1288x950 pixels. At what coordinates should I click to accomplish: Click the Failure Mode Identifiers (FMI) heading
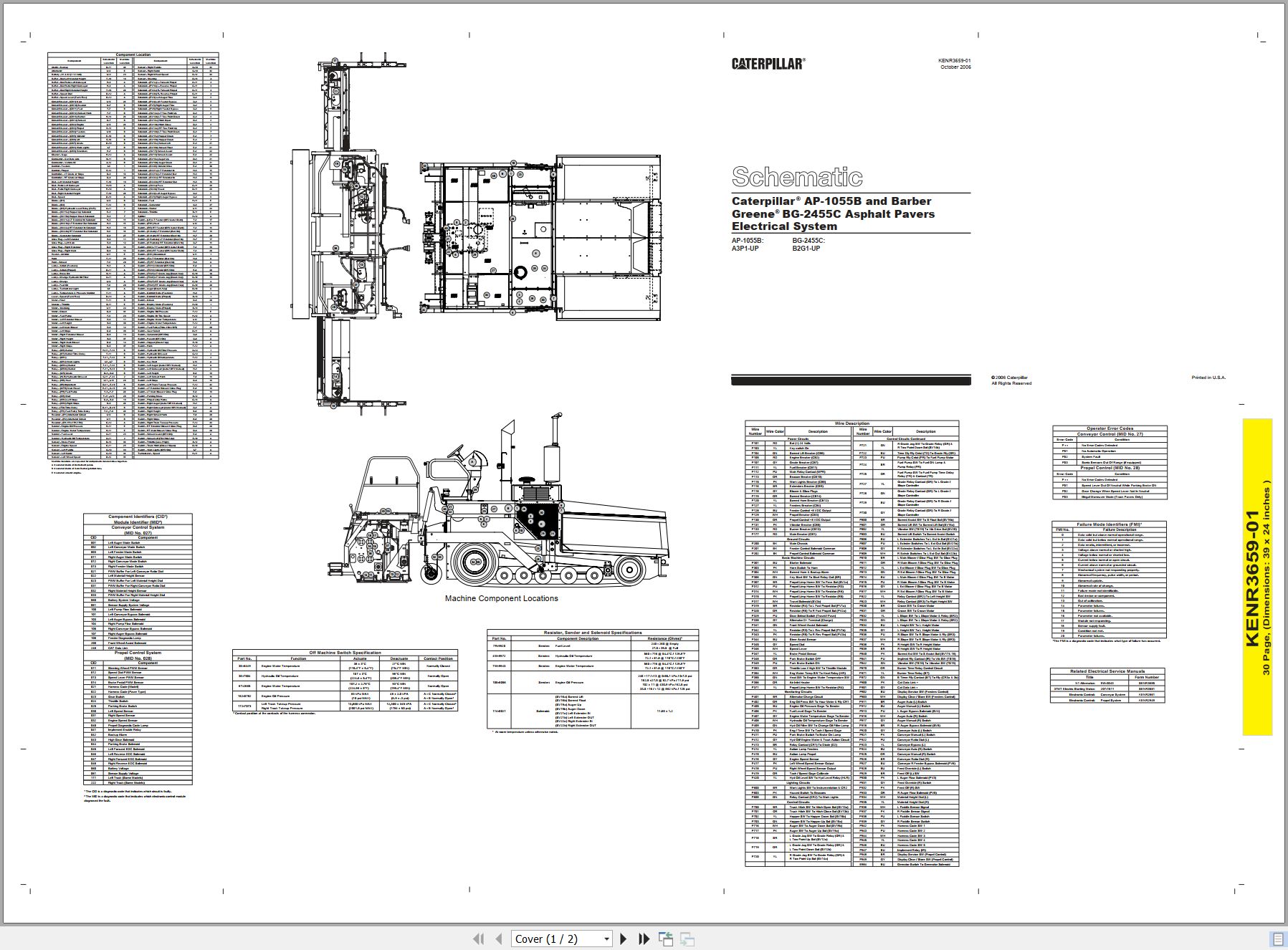(x=1110, y=524)
